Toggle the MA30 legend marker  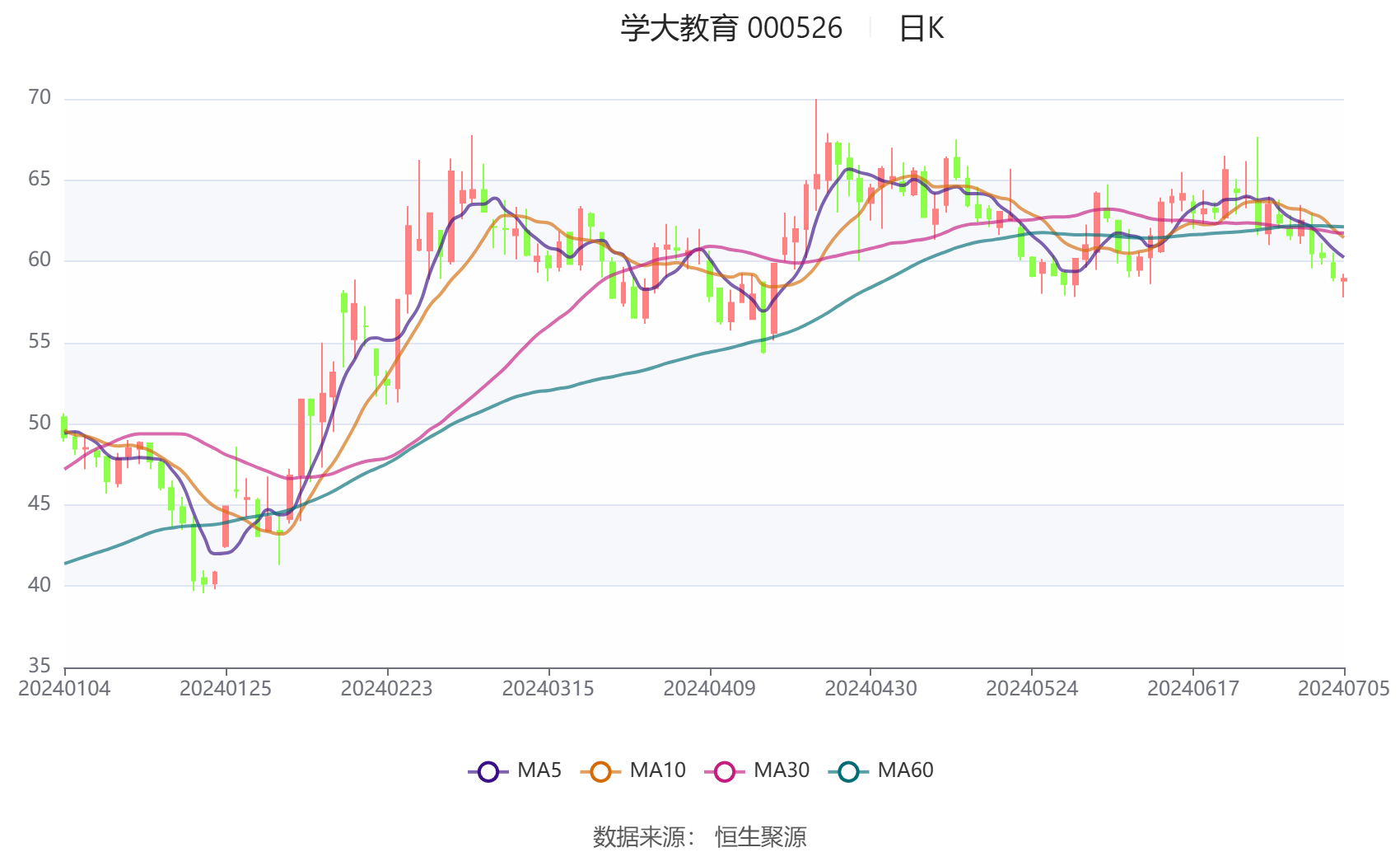pos(725,771)
